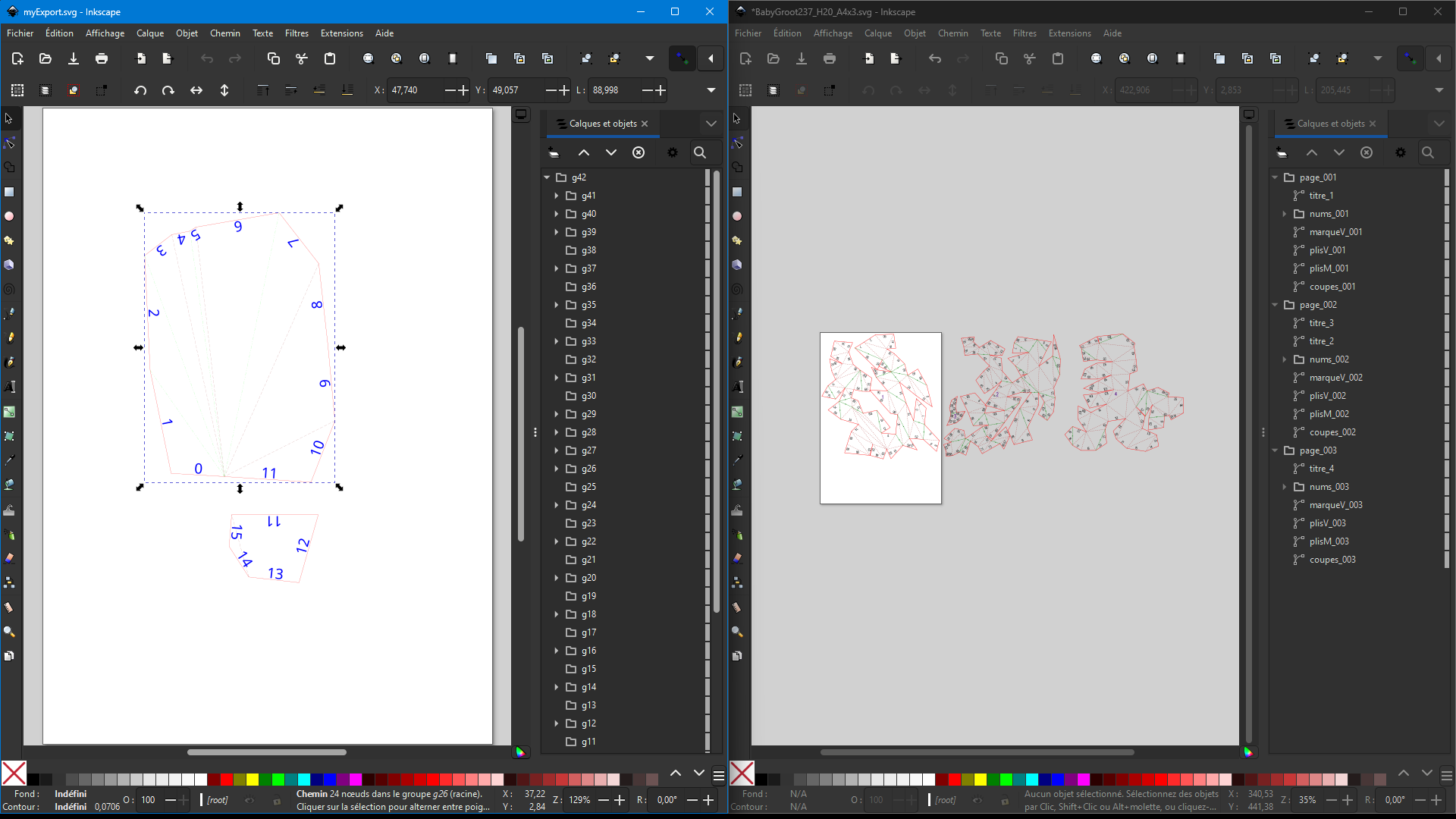Pick cyan swatch in myExport palette
Viewport: 1456px width, 819px height.
pos(304,779)
